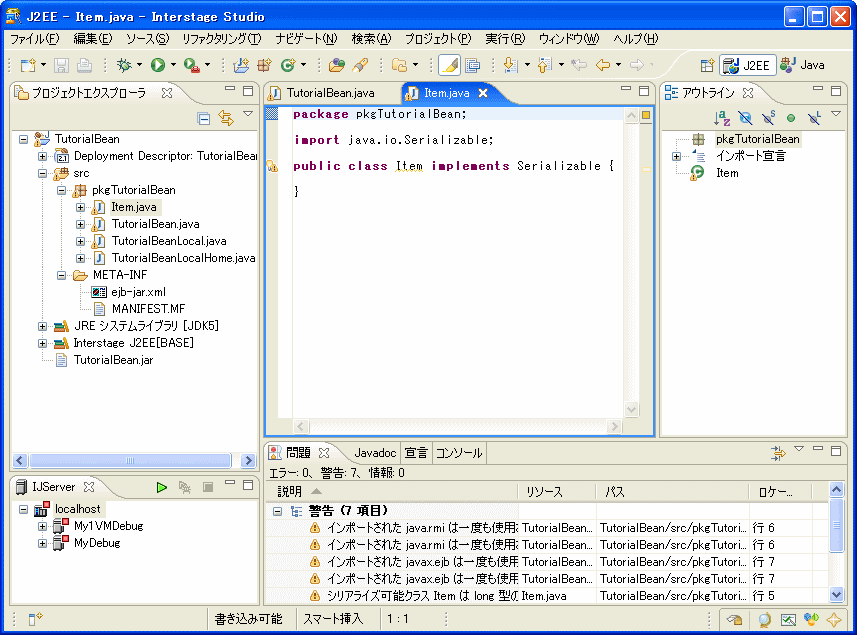Image resolution: width=857 pixels, height=635 pixels.
Task: Click the Hide Non-Public Members icon in Outline
Action: click(791, 117)
